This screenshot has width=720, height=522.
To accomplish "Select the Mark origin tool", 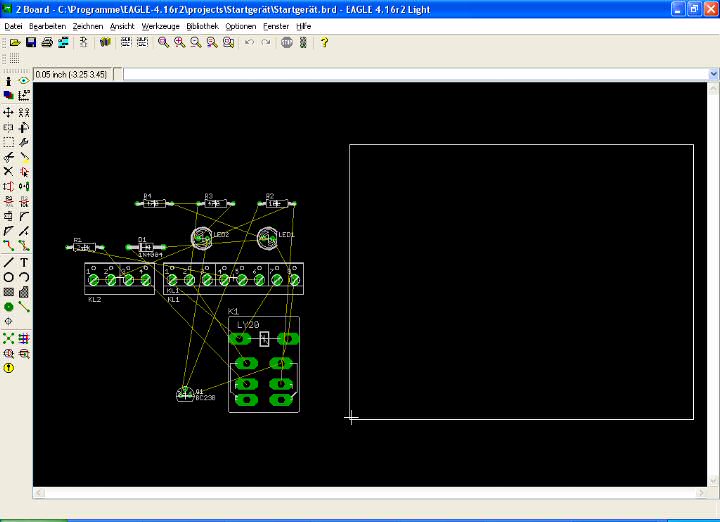I will point(24,95).
